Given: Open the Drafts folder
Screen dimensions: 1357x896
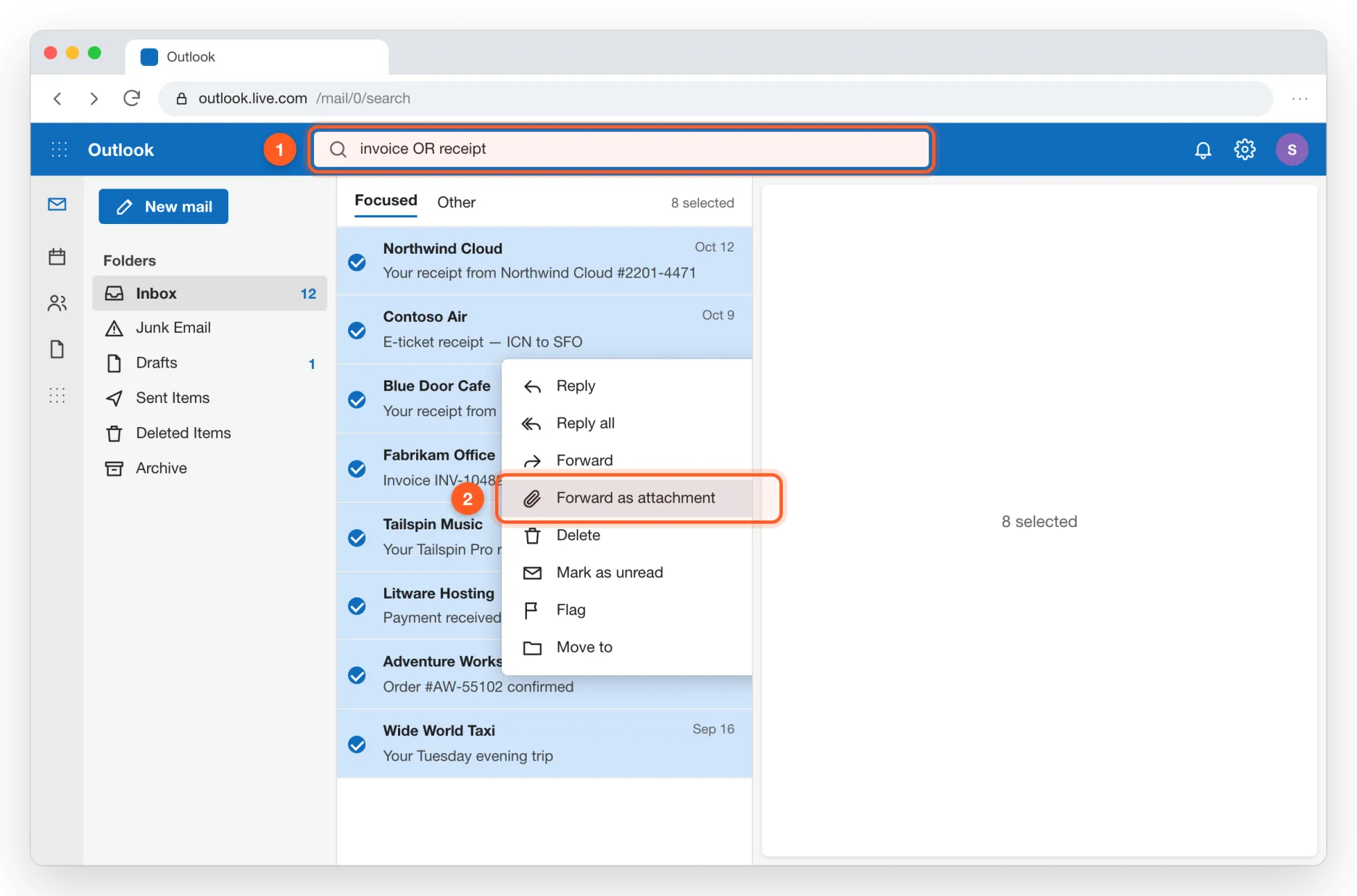Looking at the screenshot, I should [209, 362].
